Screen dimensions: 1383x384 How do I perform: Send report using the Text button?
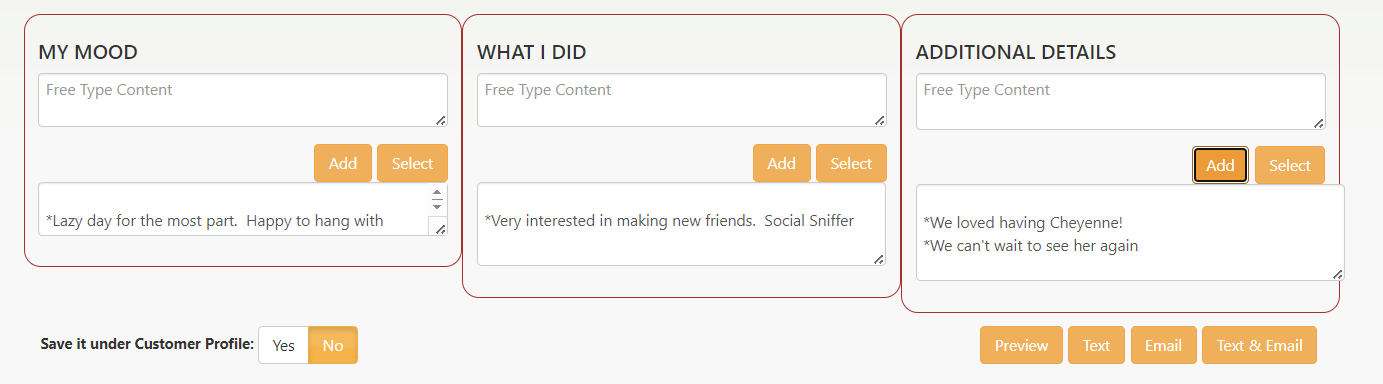click(1096, 345)
